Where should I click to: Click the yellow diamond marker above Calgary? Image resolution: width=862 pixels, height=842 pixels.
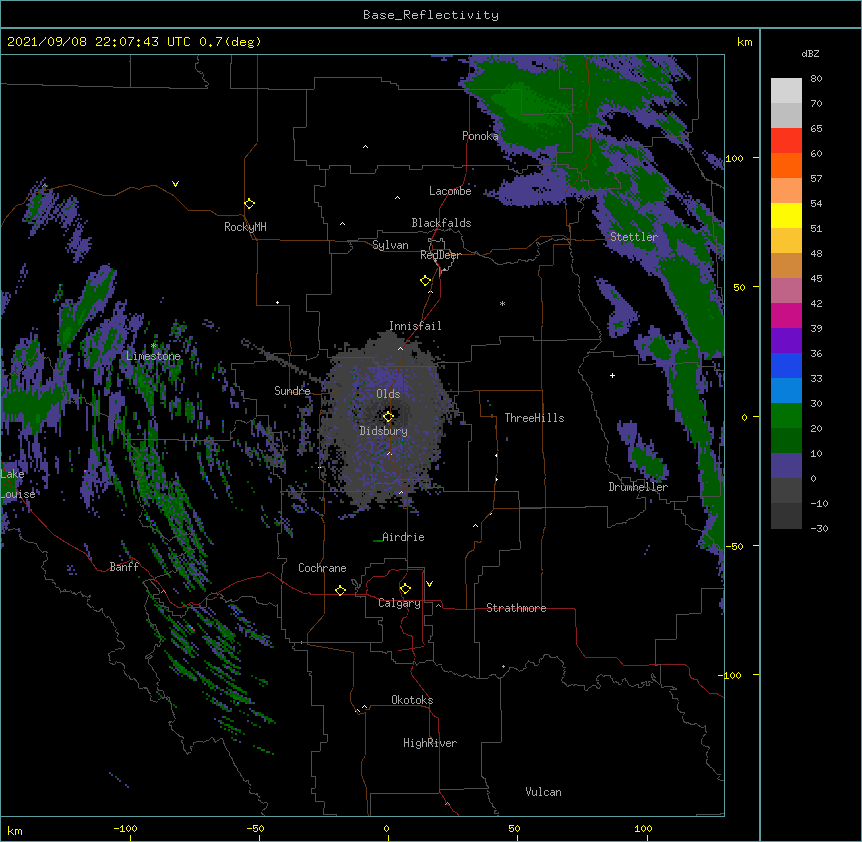[x=405, y=589]
